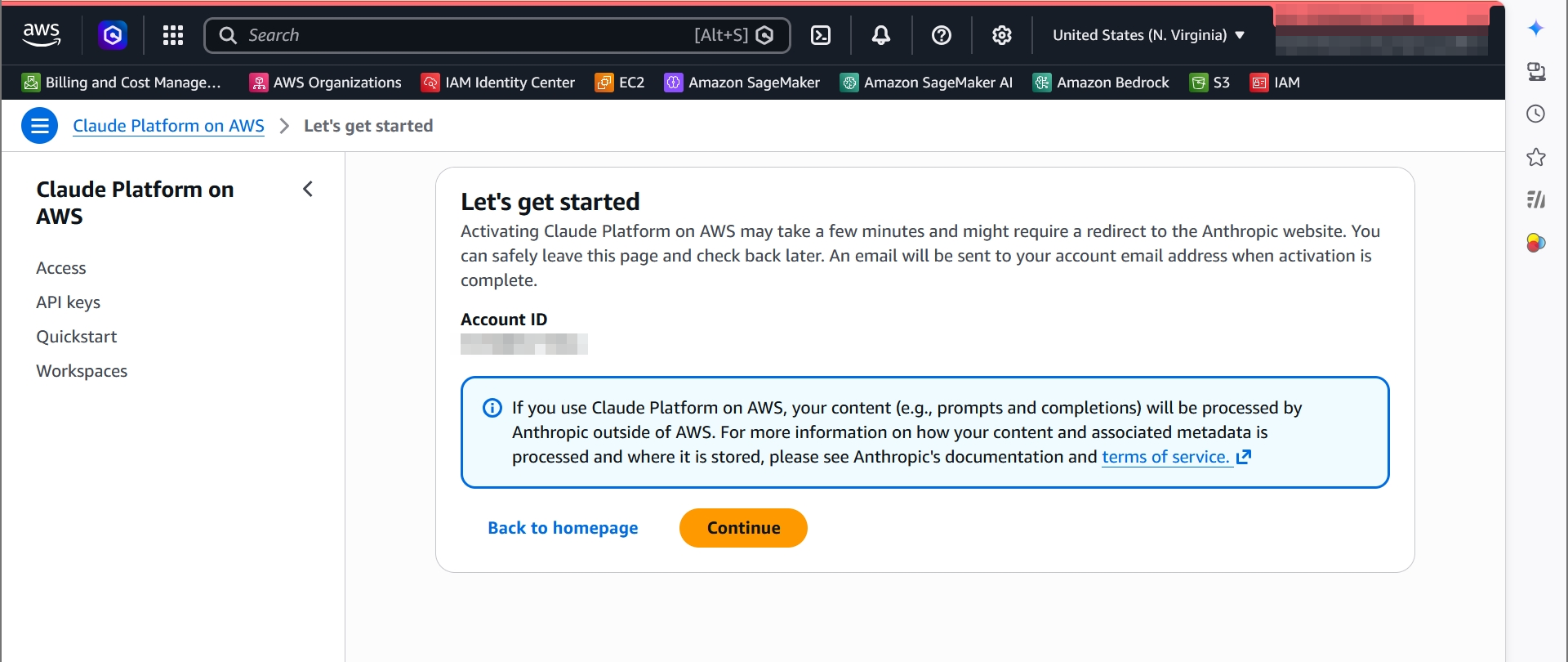Open the notifications bell

[881, 35]
